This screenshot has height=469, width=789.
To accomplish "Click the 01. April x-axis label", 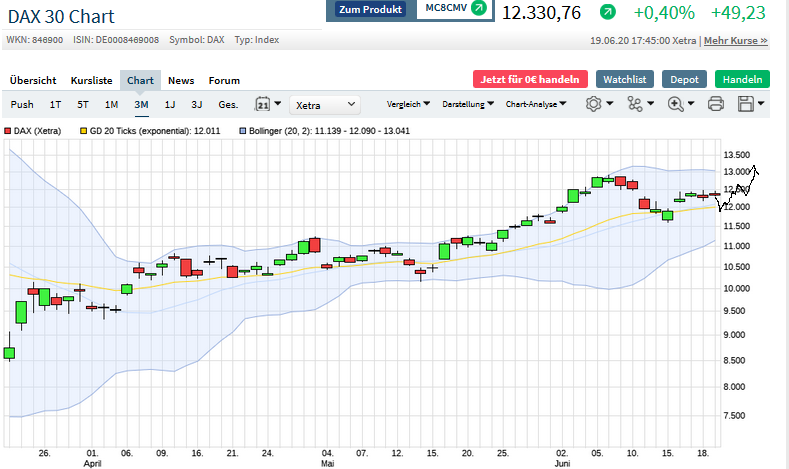I will point(92,458).
